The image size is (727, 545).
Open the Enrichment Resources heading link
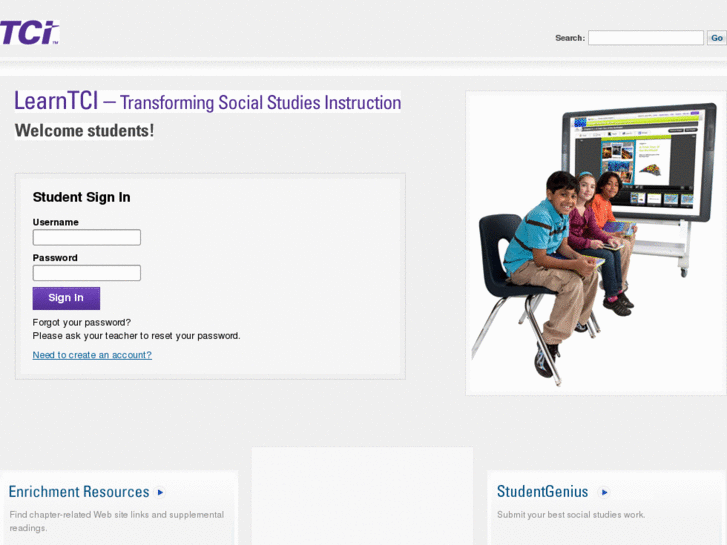tap(79, 492)
